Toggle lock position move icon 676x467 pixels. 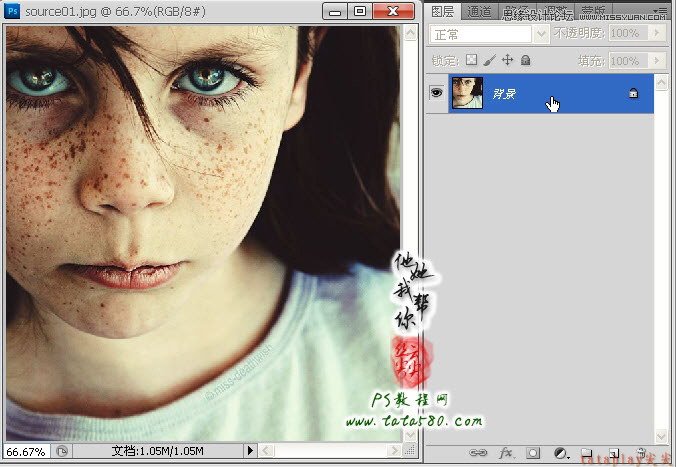[507, 60]
